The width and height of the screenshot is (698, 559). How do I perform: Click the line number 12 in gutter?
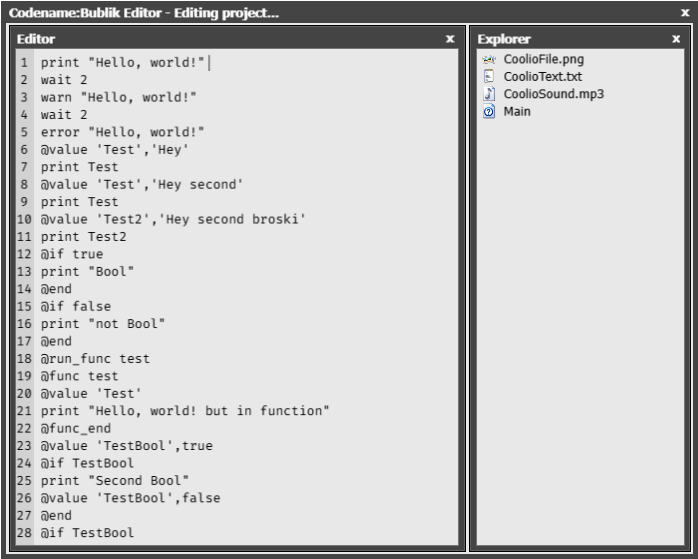(x=24, y=254)
